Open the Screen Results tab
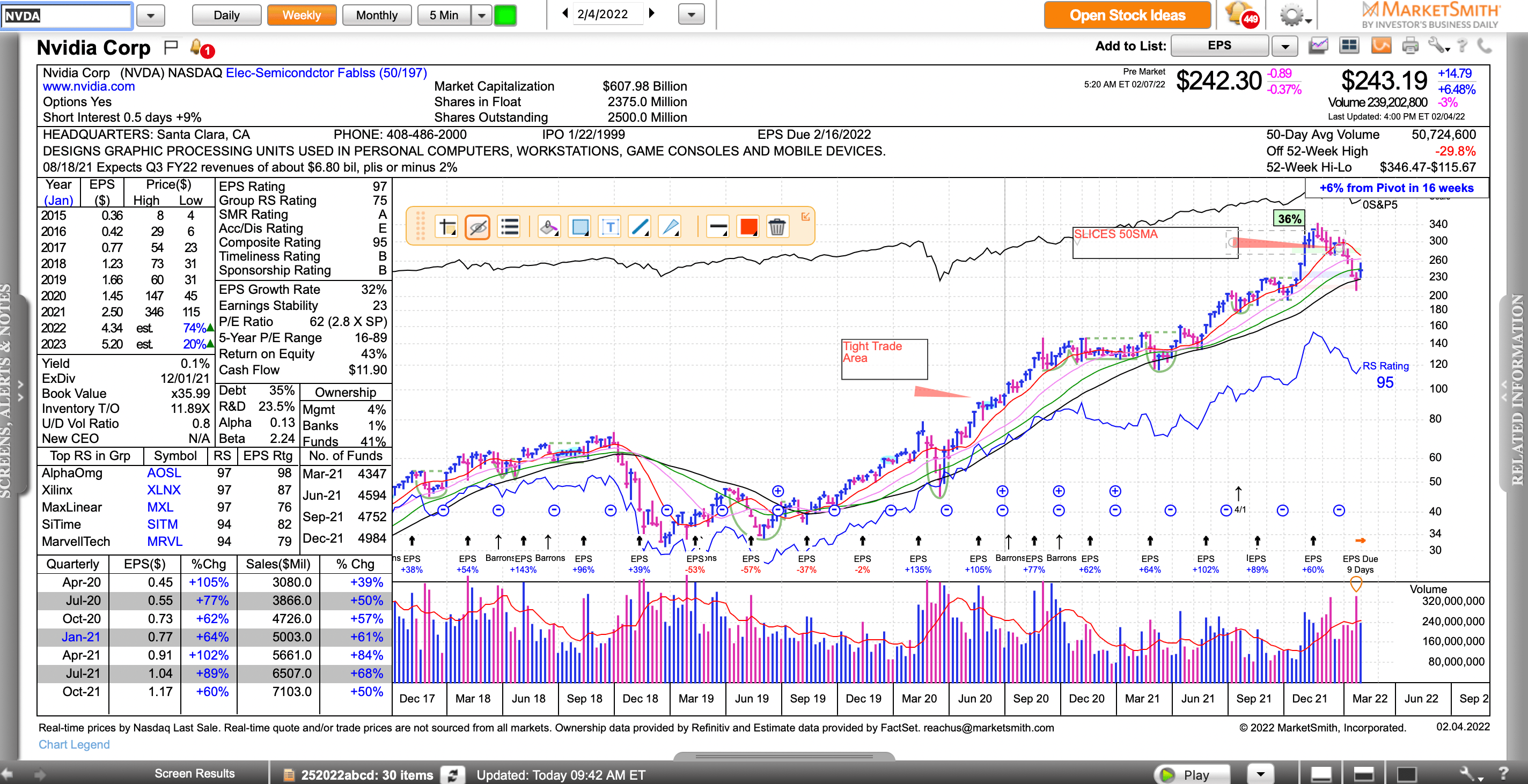1528x784 pixels. coord(195,774)
